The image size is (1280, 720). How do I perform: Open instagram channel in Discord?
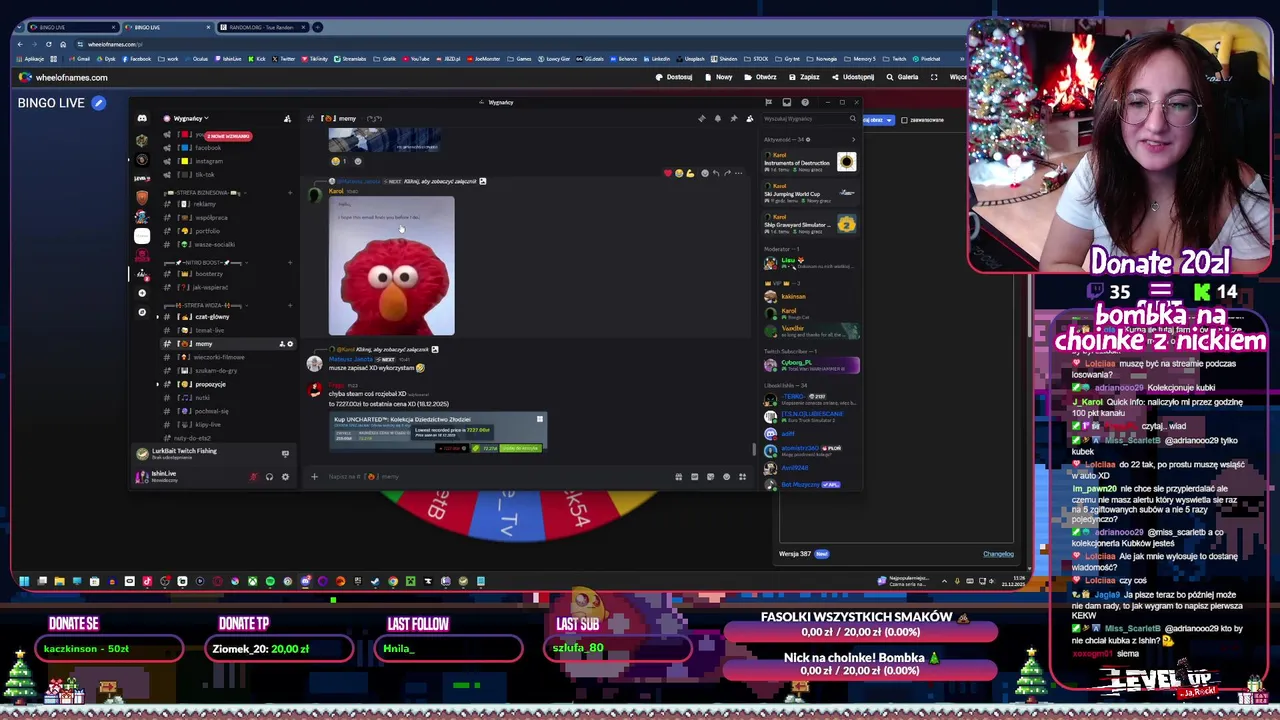(209, 161)
